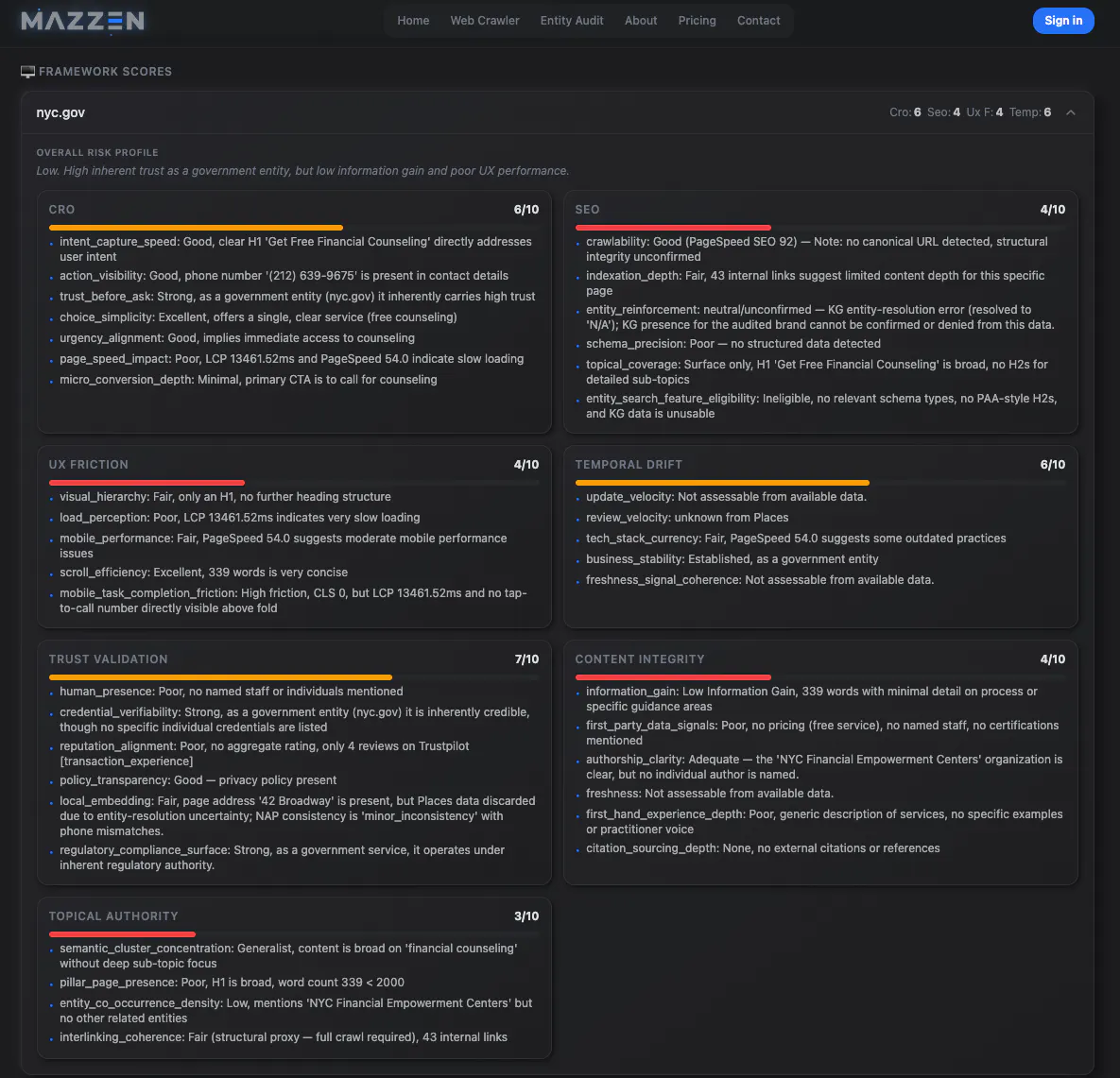Click the business_stability line

[x=732, y=558]
